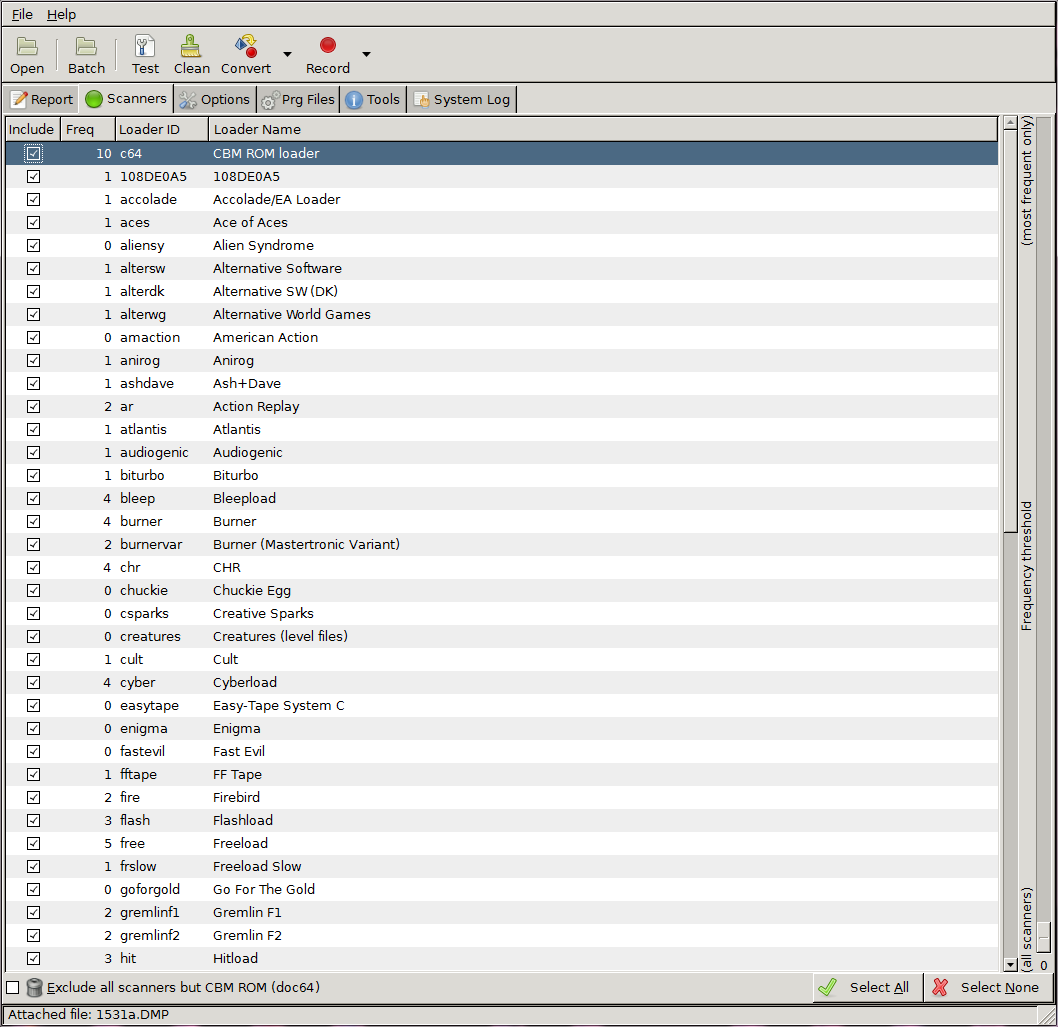Viewport: 1058px width, 1027px height.
Task: Click the trash can icon beside Exclude all scanners
Action: coord(34,988)
